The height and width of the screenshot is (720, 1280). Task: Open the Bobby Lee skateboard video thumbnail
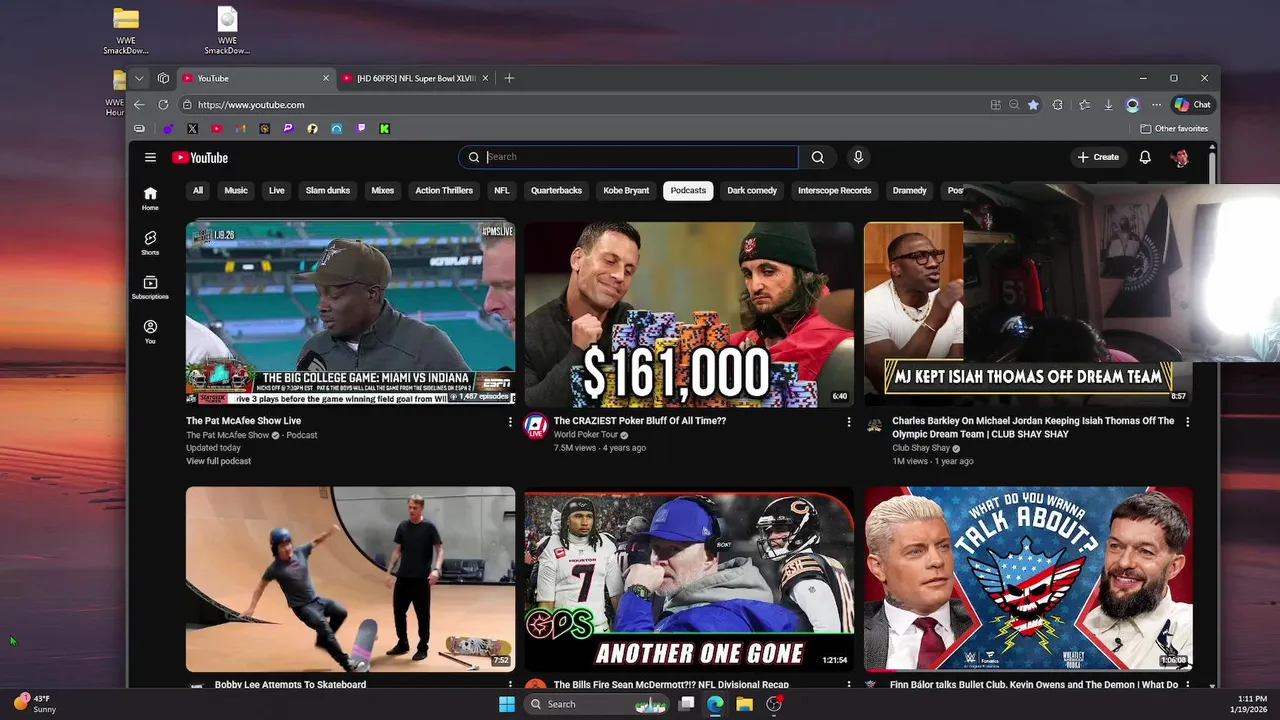point(350,579)
